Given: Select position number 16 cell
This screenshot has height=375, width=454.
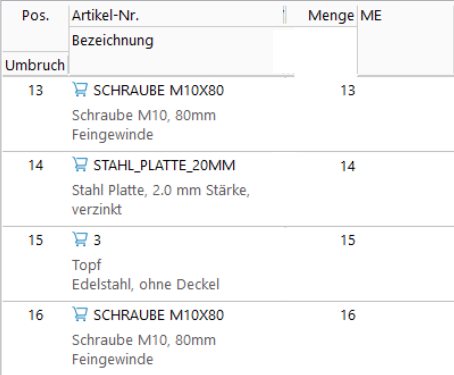Looking at the screenshot, I should (36, 315).
